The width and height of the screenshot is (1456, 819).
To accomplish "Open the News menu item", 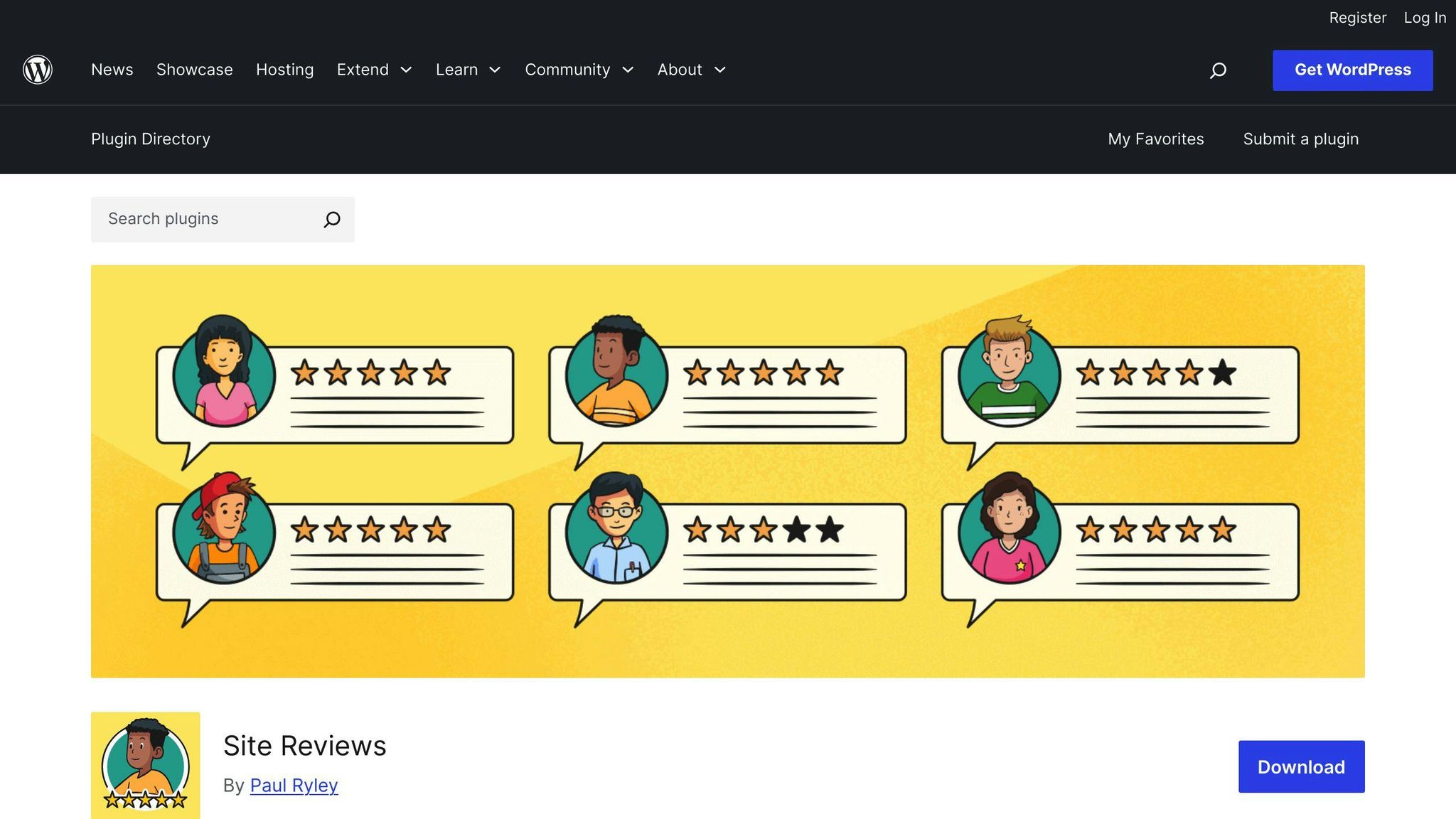I will coord(112,70).
